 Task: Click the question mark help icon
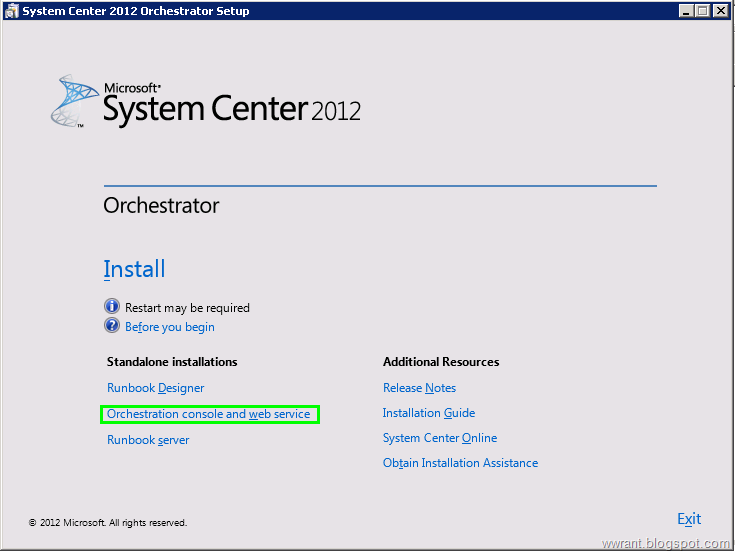coord(112,325)
